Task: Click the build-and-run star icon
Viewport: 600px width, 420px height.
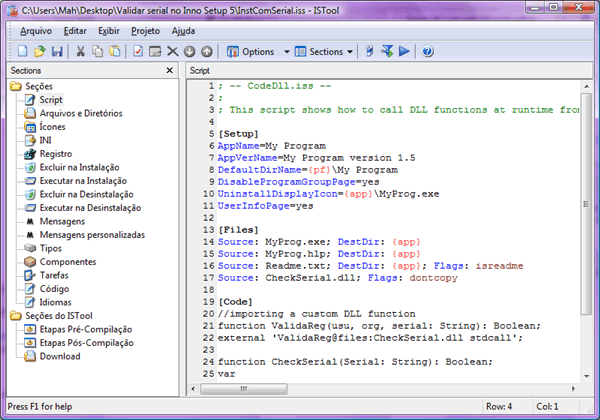Action: pyautogui.click(x=387, y=51)
